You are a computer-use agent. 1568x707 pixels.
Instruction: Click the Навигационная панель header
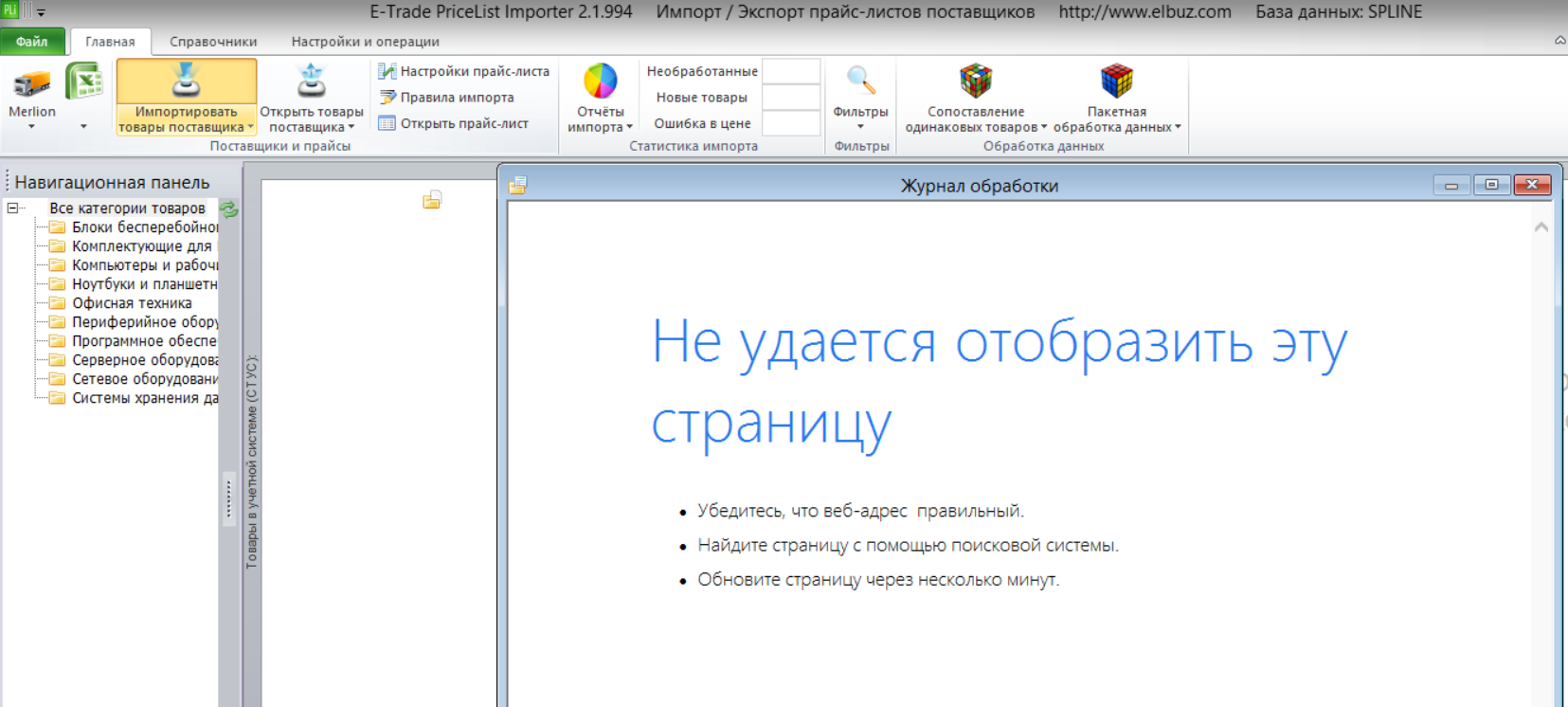(x=112, y=182)
